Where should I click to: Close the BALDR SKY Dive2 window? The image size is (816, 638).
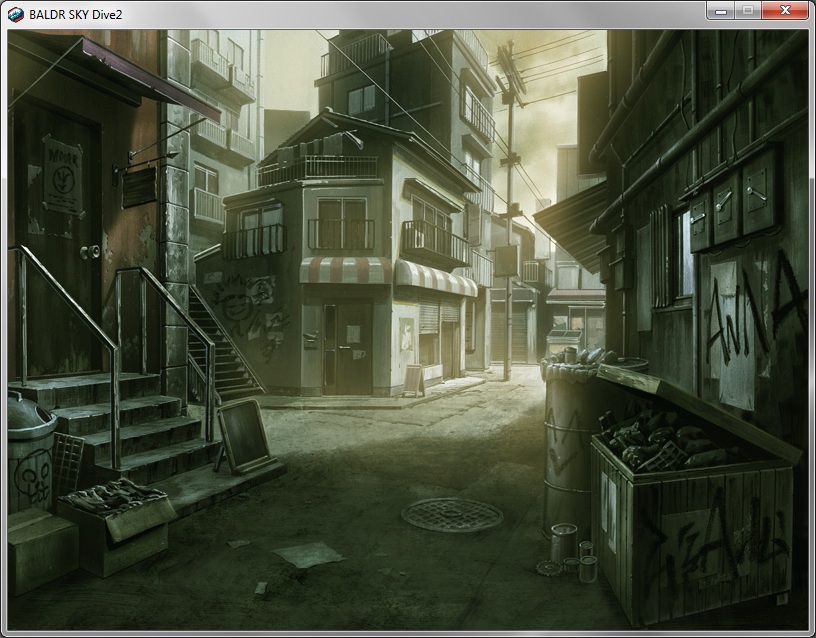pos(785,10)
